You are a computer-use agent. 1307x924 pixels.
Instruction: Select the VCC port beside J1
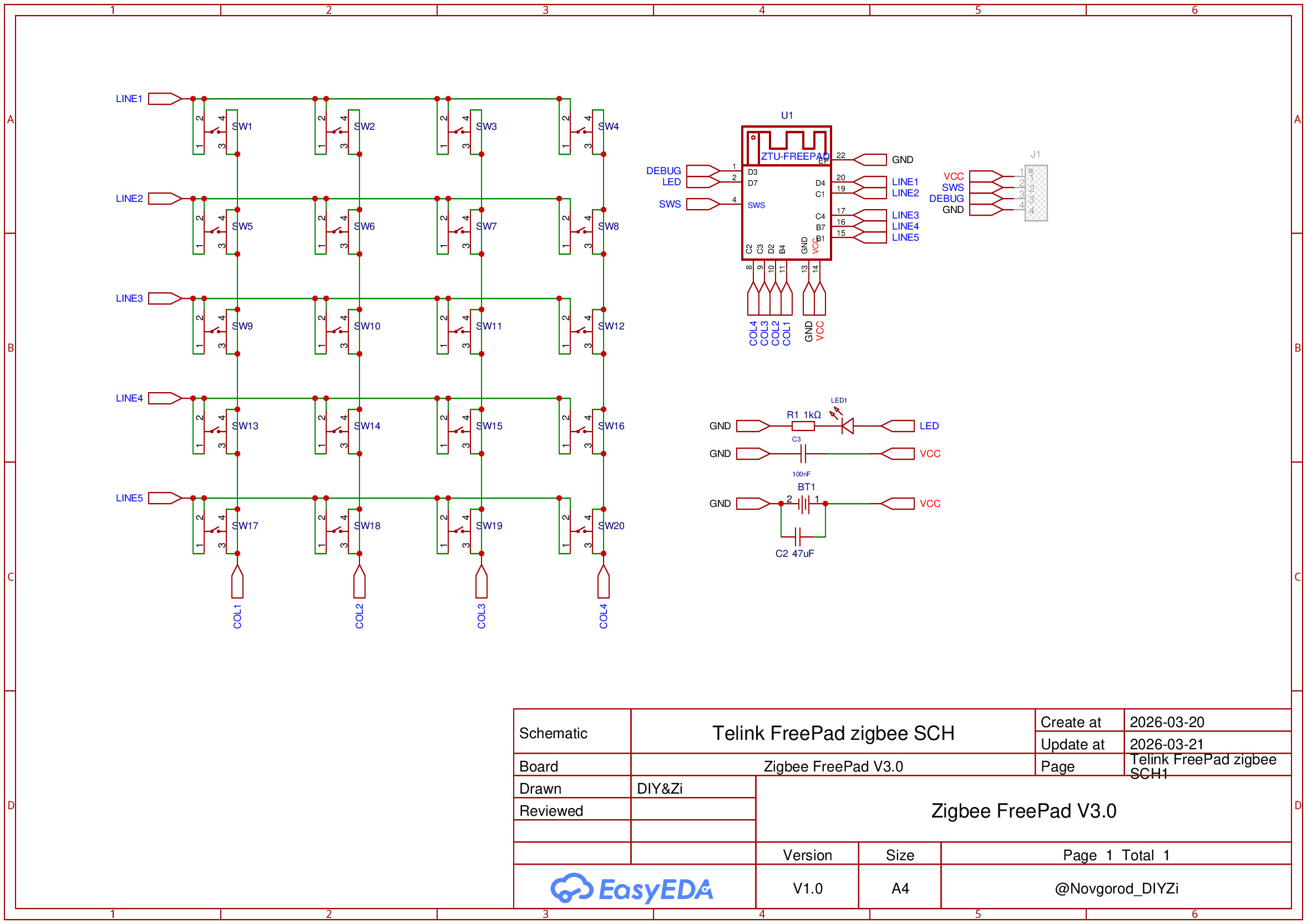tap(986, 176)
